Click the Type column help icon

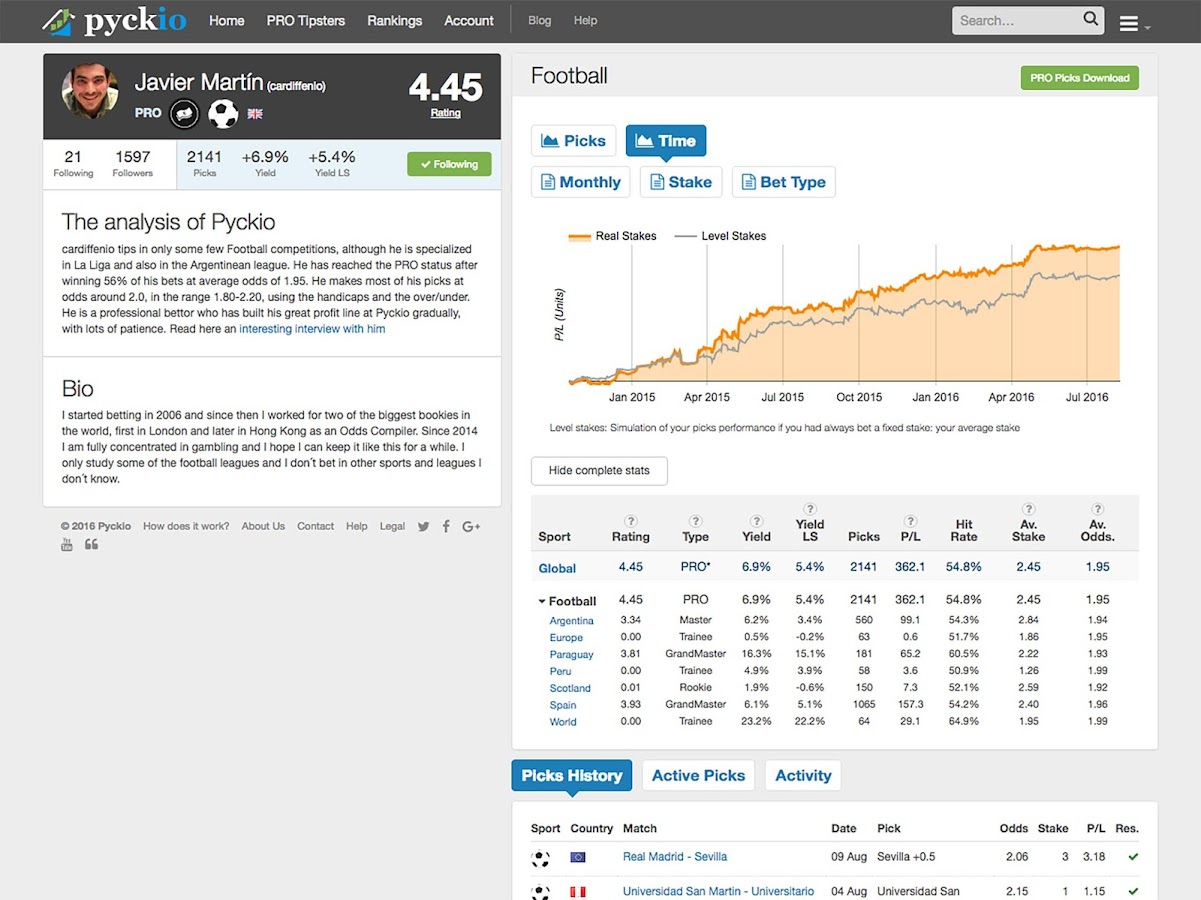(x=696, y=521)
